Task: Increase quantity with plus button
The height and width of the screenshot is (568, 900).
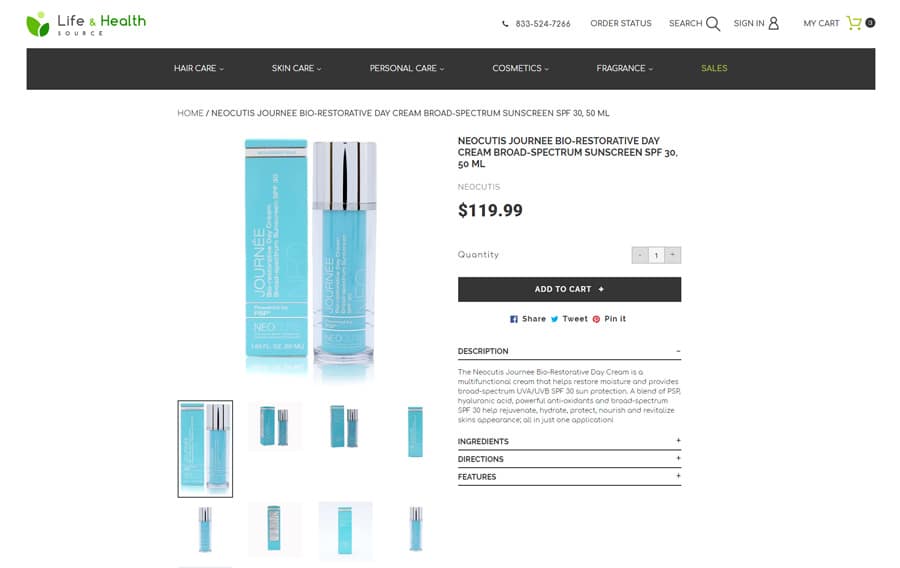Action: 673,255
